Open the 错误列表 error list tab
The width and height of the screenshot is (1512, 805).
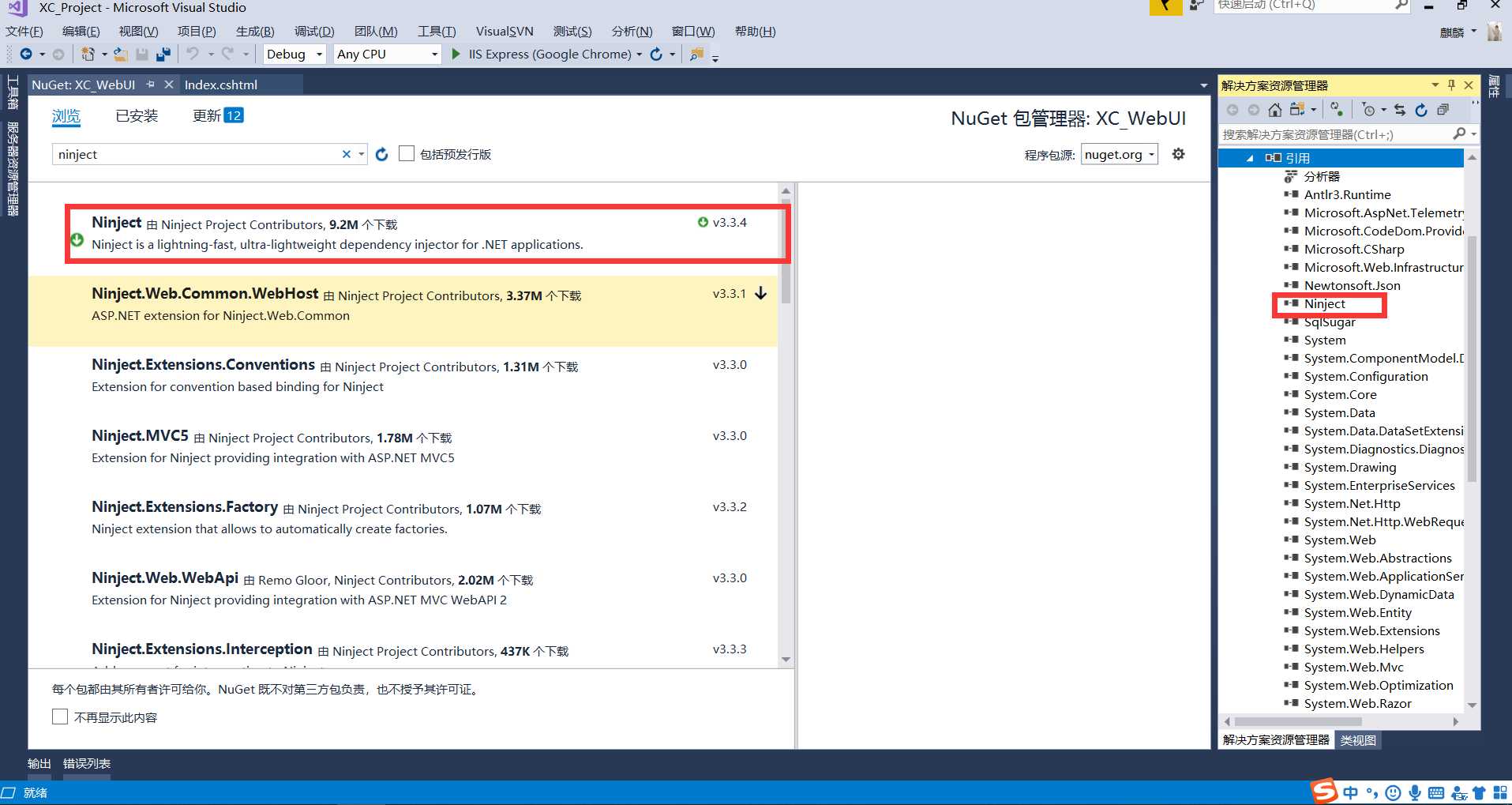[87, 763]
